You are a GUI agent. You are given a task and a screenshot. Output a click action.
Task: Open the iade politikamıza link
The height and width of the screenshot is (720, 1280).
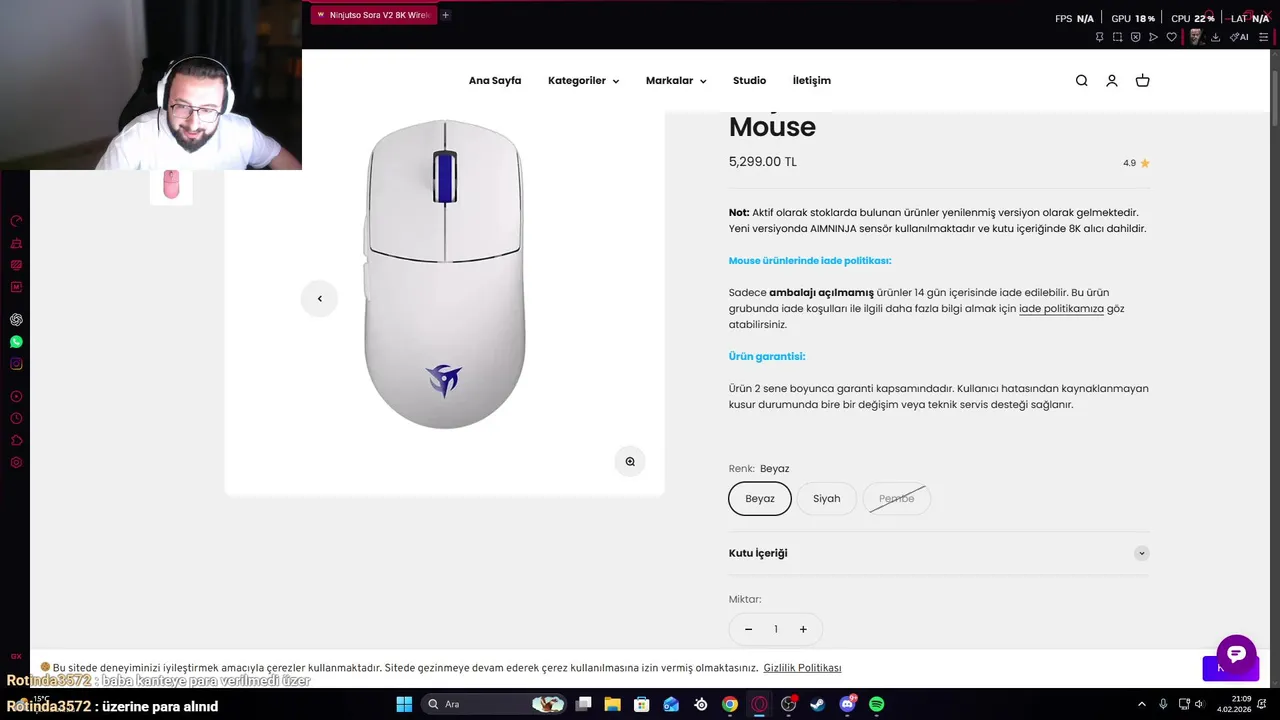[1061, 309]
